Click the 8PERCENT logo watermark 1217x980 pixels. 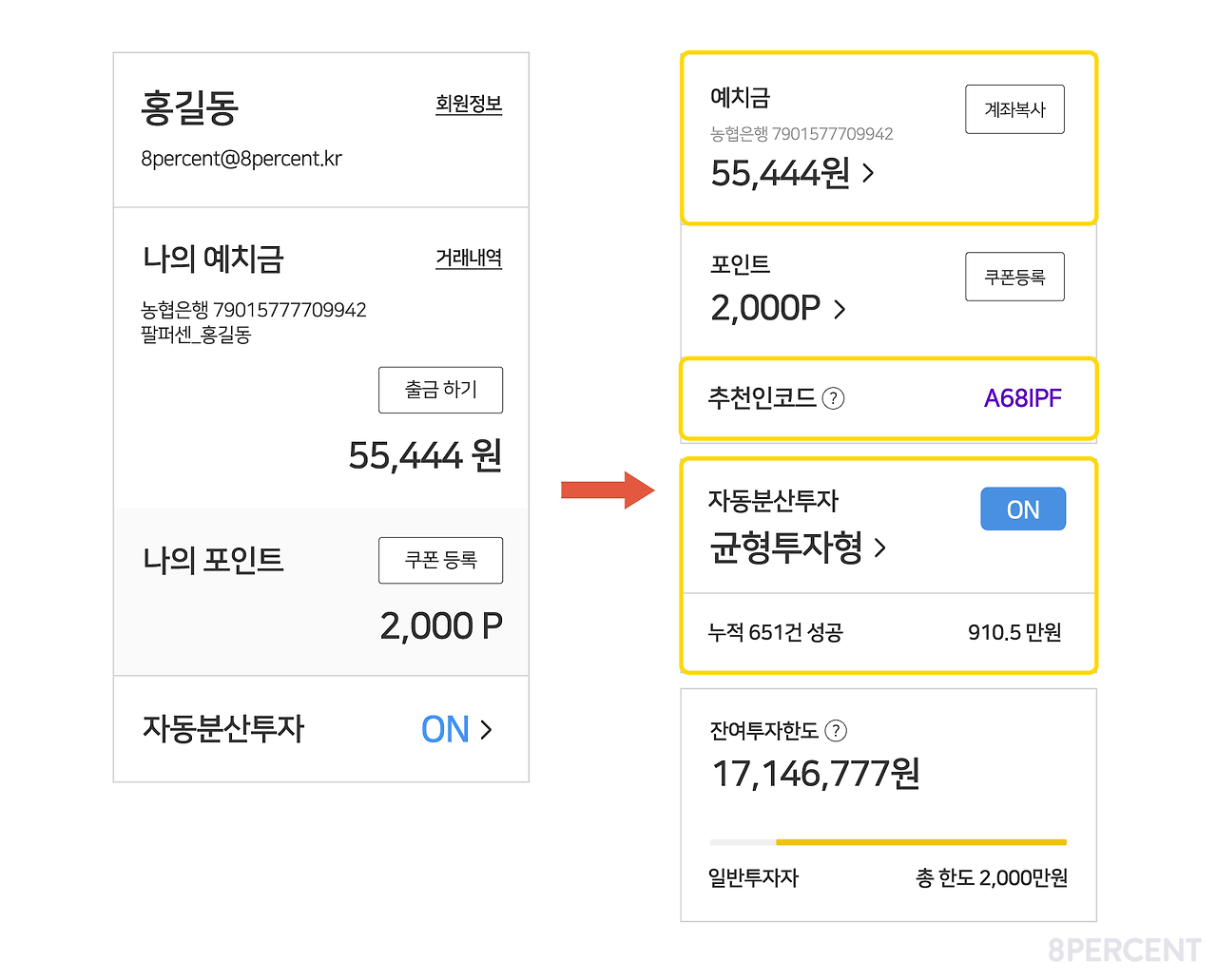pos(1124,950)
